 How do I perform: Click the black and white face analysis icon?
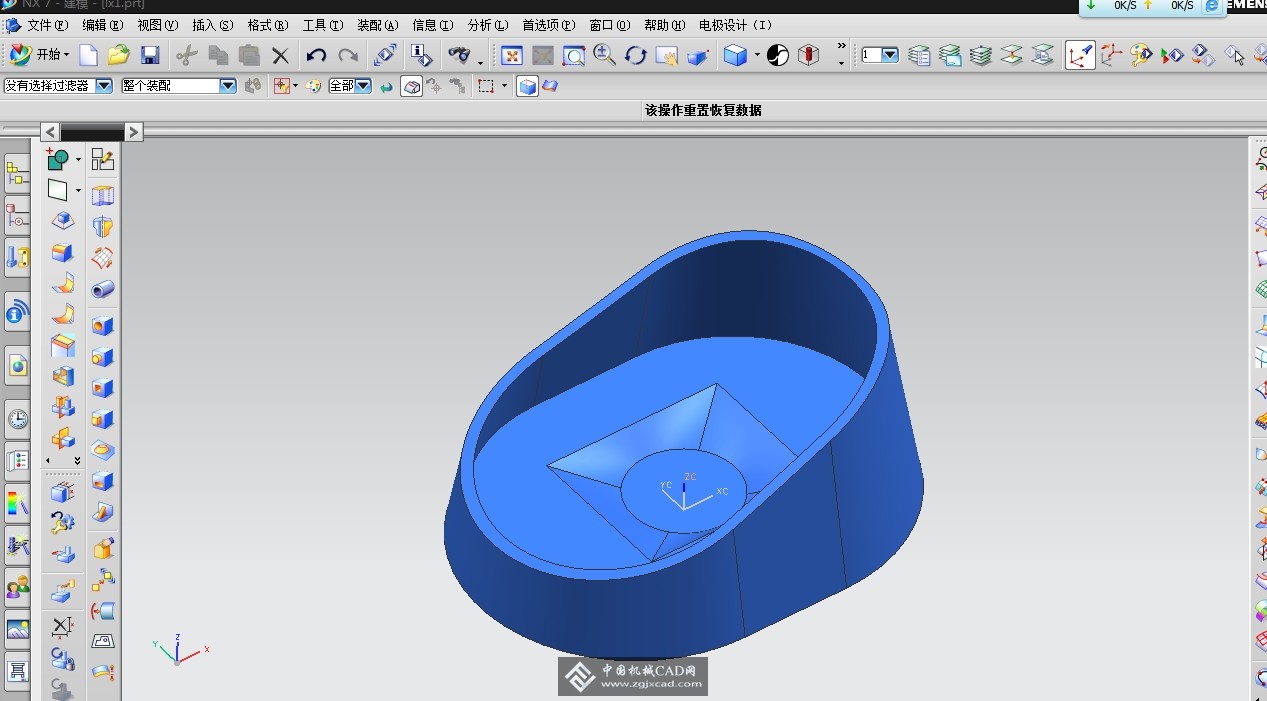[x=778, y=56]
